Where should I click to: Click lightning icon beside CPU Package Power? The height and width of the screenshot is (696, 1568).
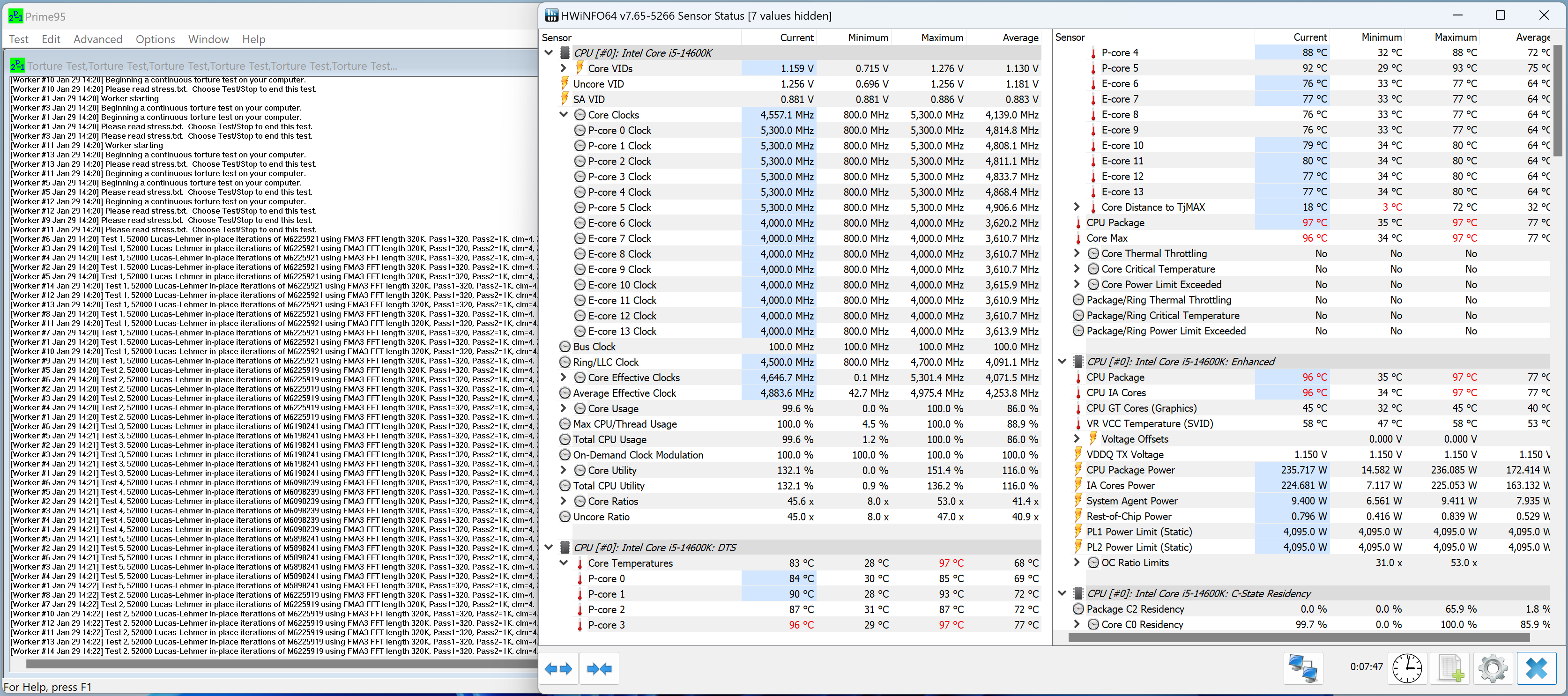(1078, 470)
